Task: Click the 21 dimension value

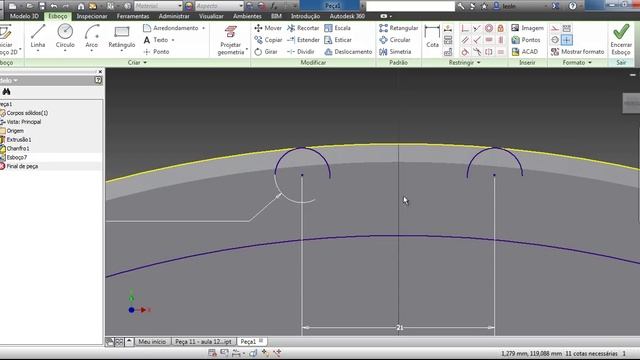Action: coord(400,327)
